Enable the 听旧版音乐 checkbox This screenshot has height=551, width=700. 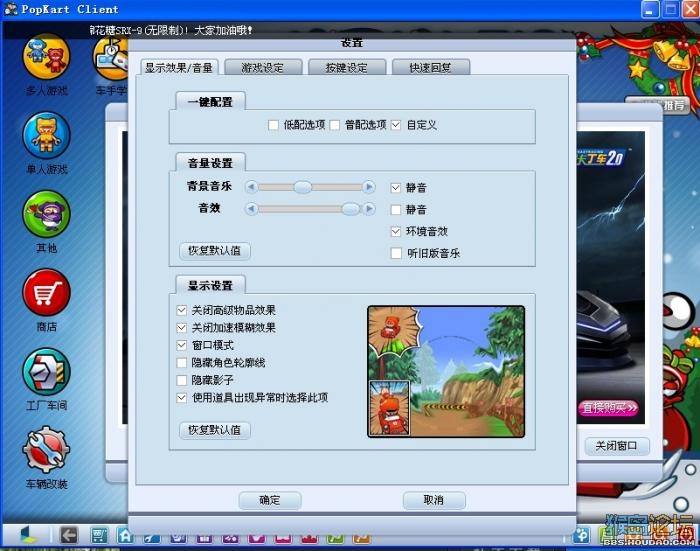coord(396,253)
